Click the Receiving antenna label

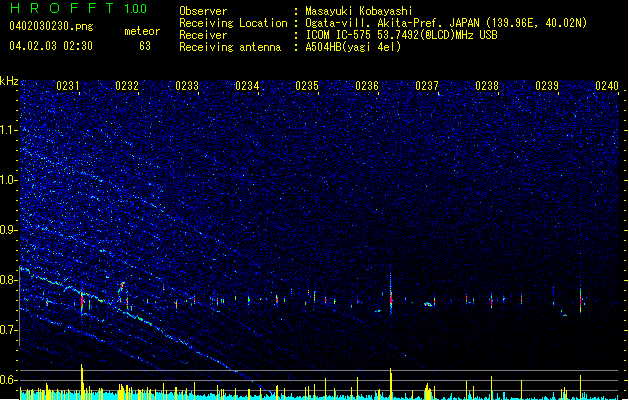click(x=230, y=47)
